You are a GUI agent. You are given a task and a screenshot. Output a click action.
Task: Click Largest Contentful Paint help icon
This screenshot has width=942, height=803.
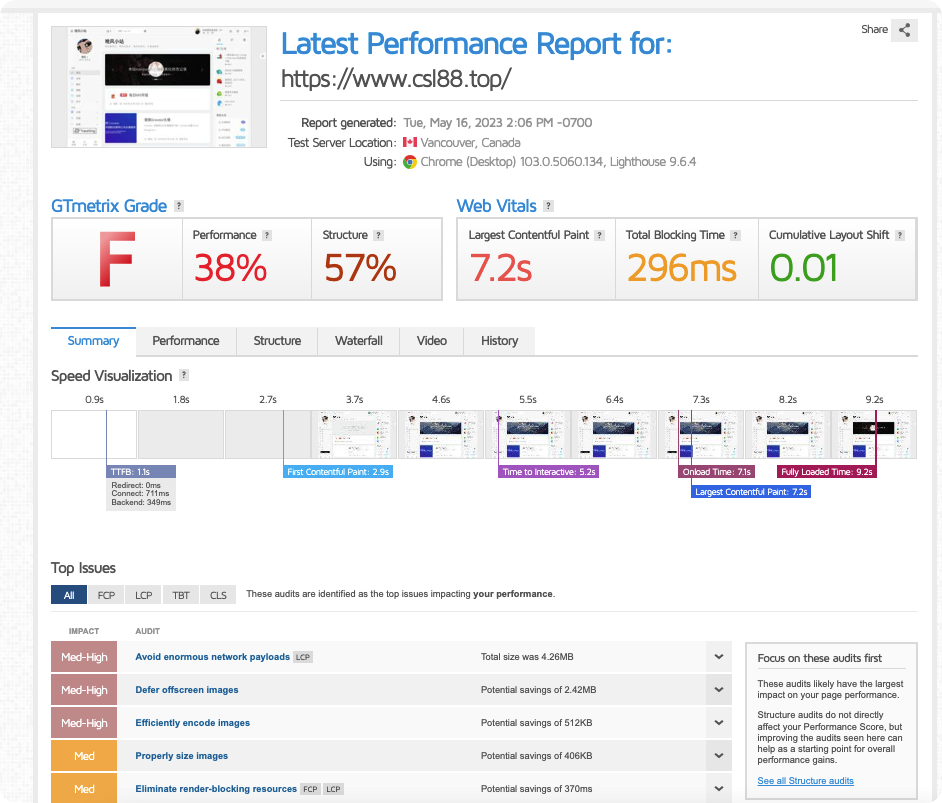pos(600,235)
